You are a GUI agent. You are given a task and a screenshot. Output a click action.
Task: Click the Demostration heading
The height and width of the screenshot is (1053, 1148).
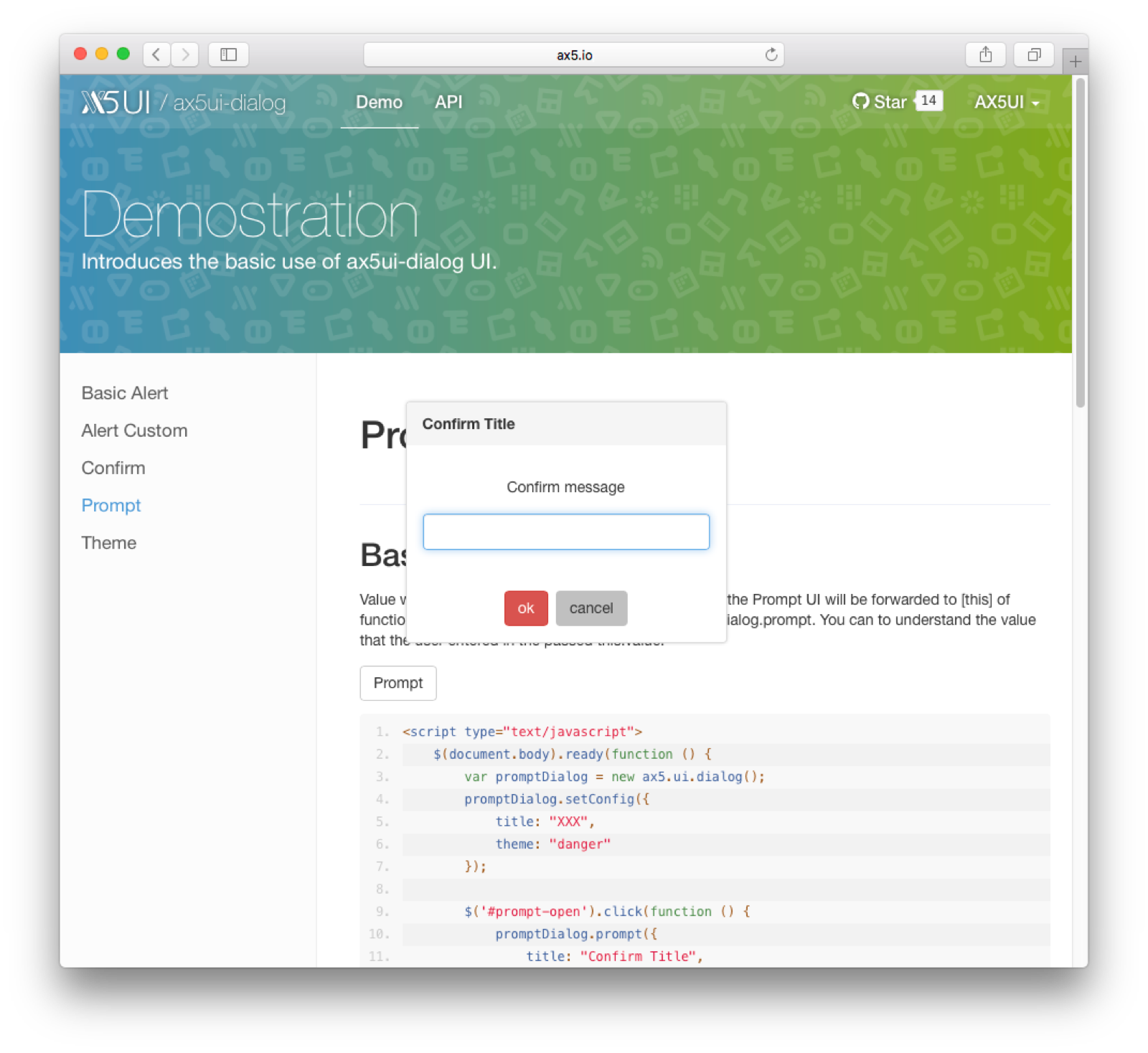tap(250, 214)
